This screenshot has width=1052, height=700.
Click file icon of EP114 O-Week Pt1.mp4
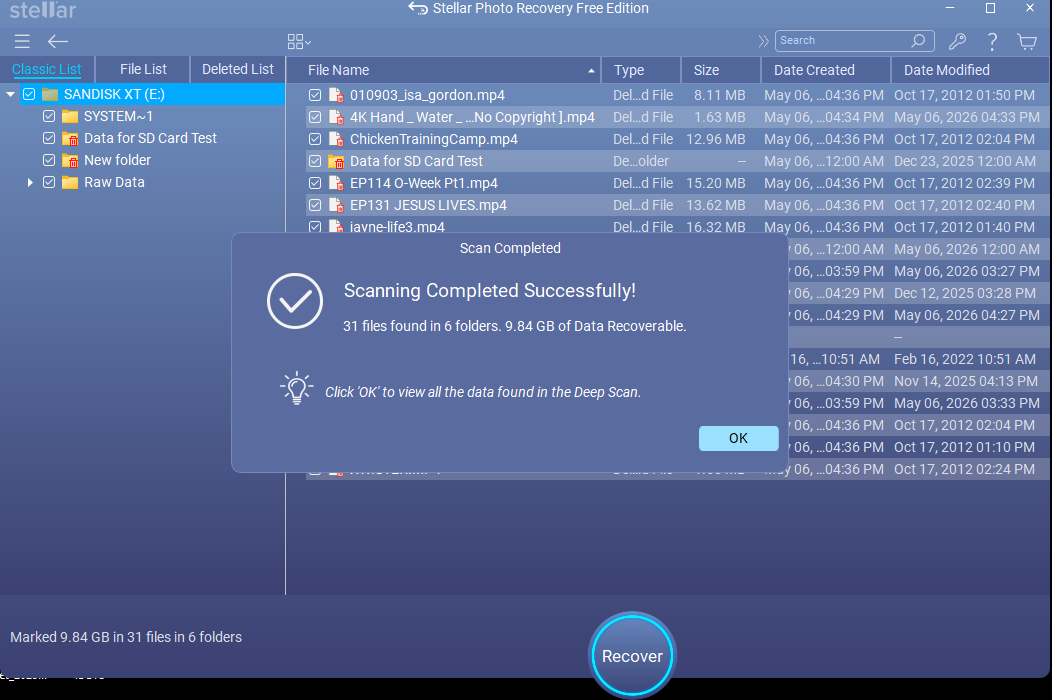(x=336, y=183)
